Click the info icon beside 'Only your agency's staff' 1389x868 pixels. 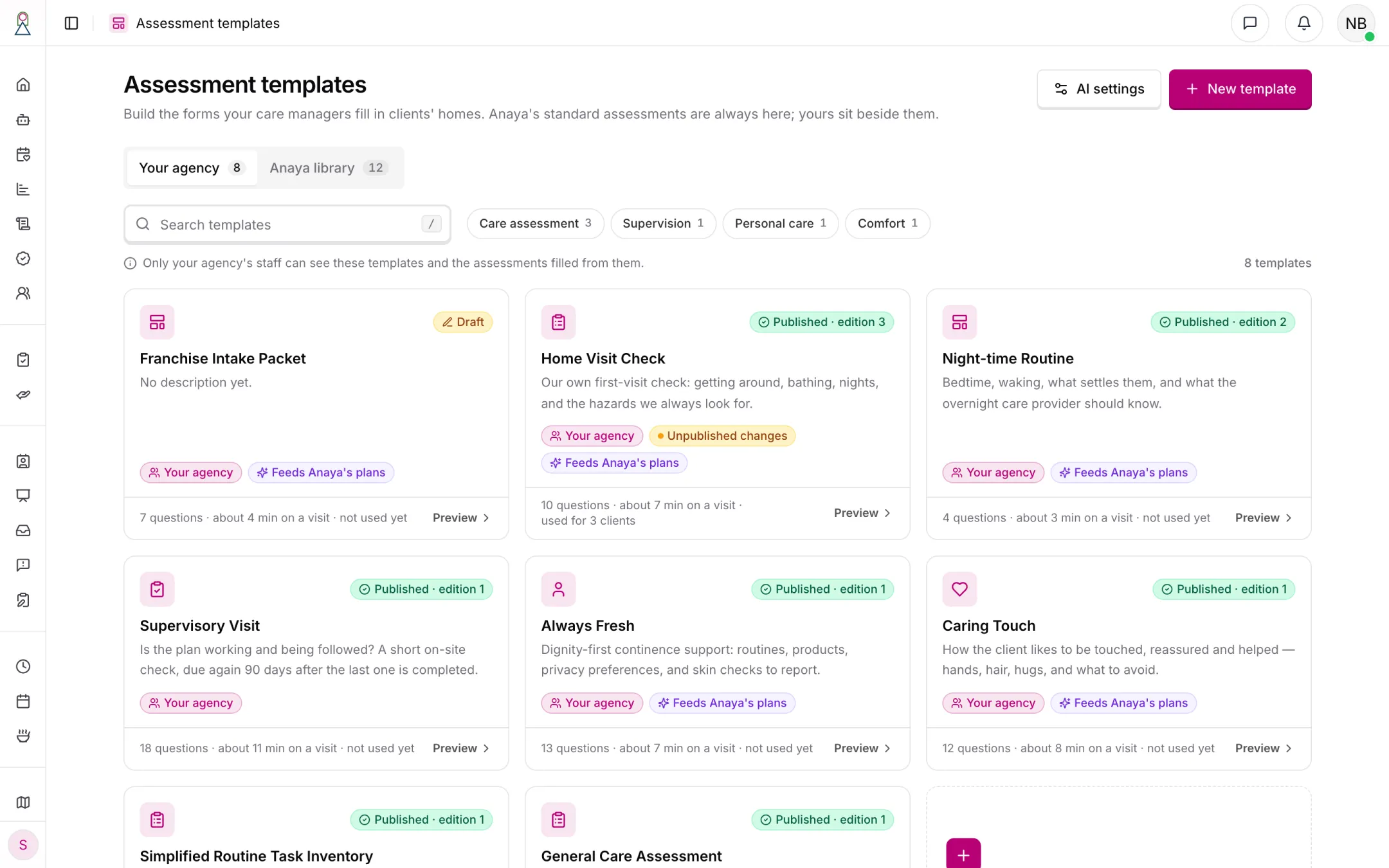click(130, 263)
